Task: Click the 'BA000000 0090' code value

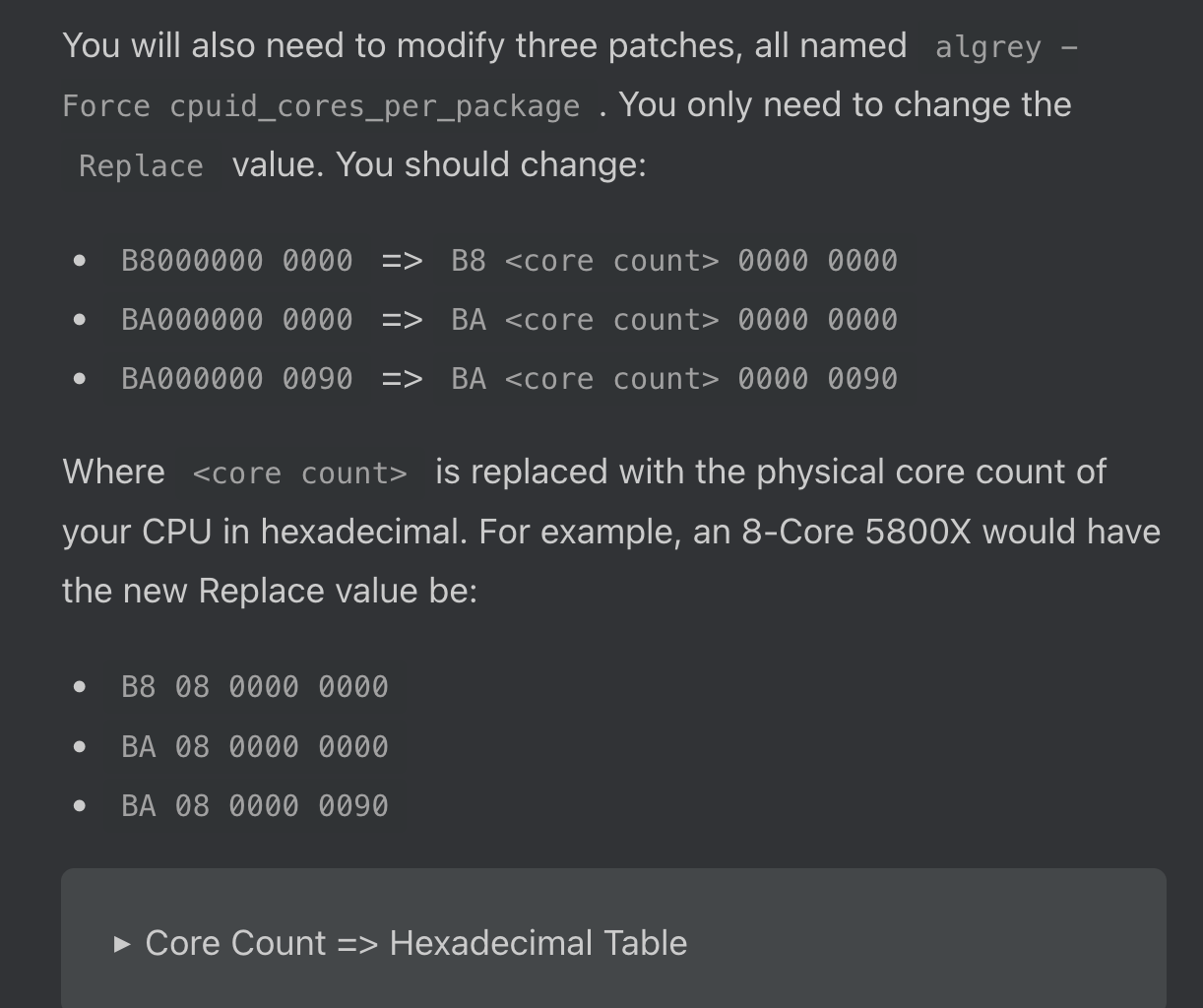Action: [236, 379]
